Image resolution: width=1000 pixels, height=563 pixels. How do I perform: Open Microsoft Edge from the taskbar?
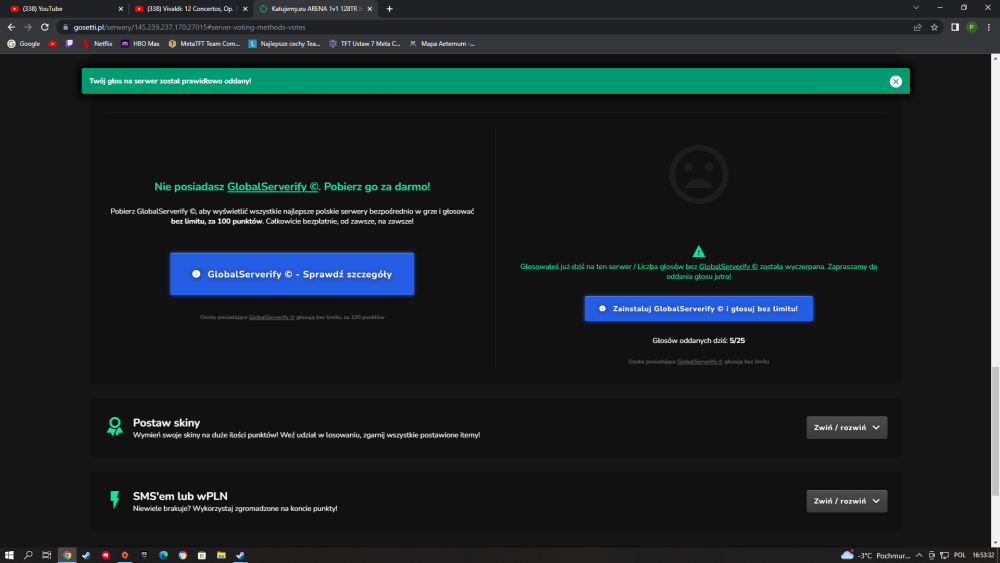[x=163, y=555]
